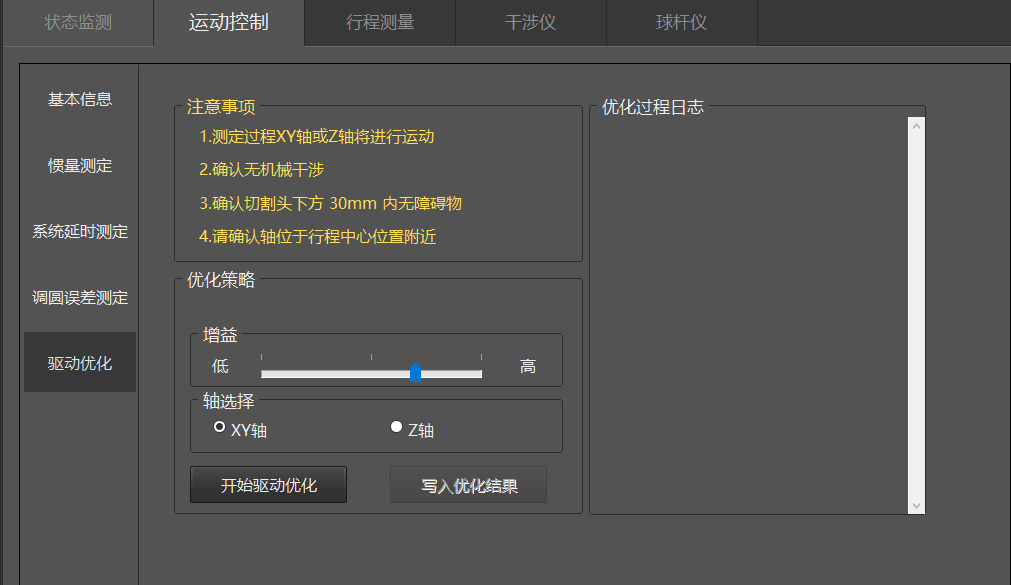Click the 开始驱动优化 button
Viewport: 1011px width, 585px height.
(268, 485)
